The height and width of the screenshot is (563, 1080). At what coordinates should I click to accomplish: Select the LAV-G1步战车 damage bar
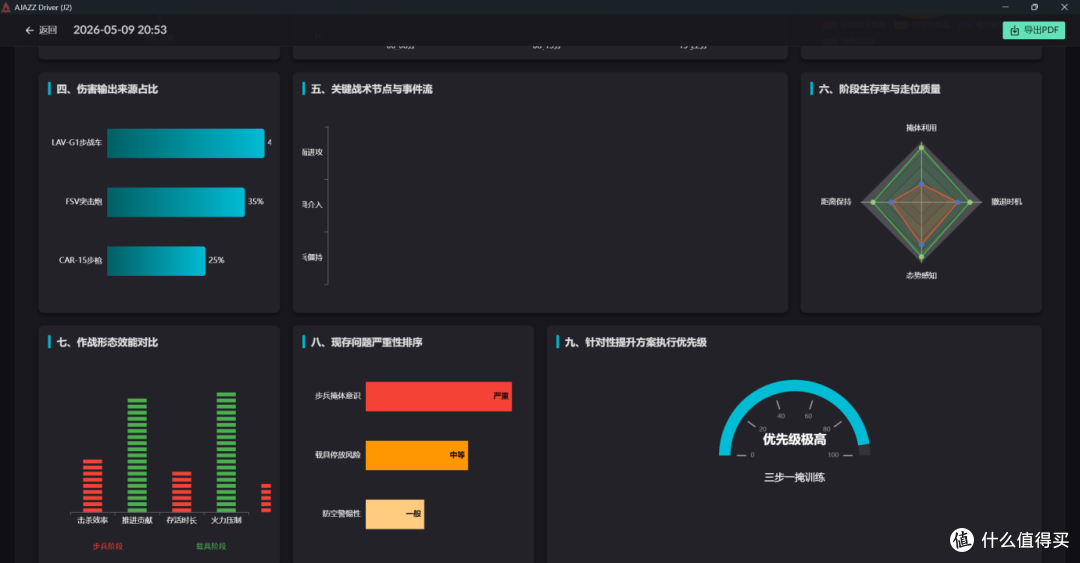point(185,143)
